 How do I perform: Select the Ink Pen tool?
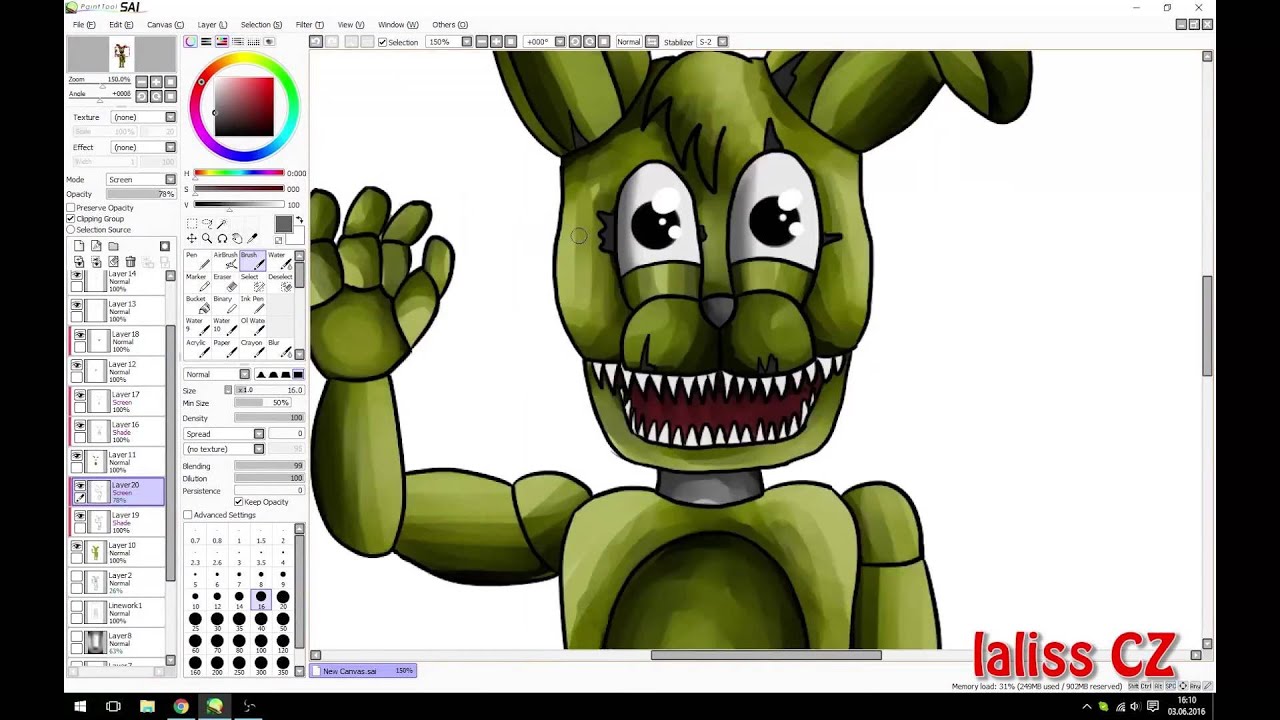click(251, 304)
